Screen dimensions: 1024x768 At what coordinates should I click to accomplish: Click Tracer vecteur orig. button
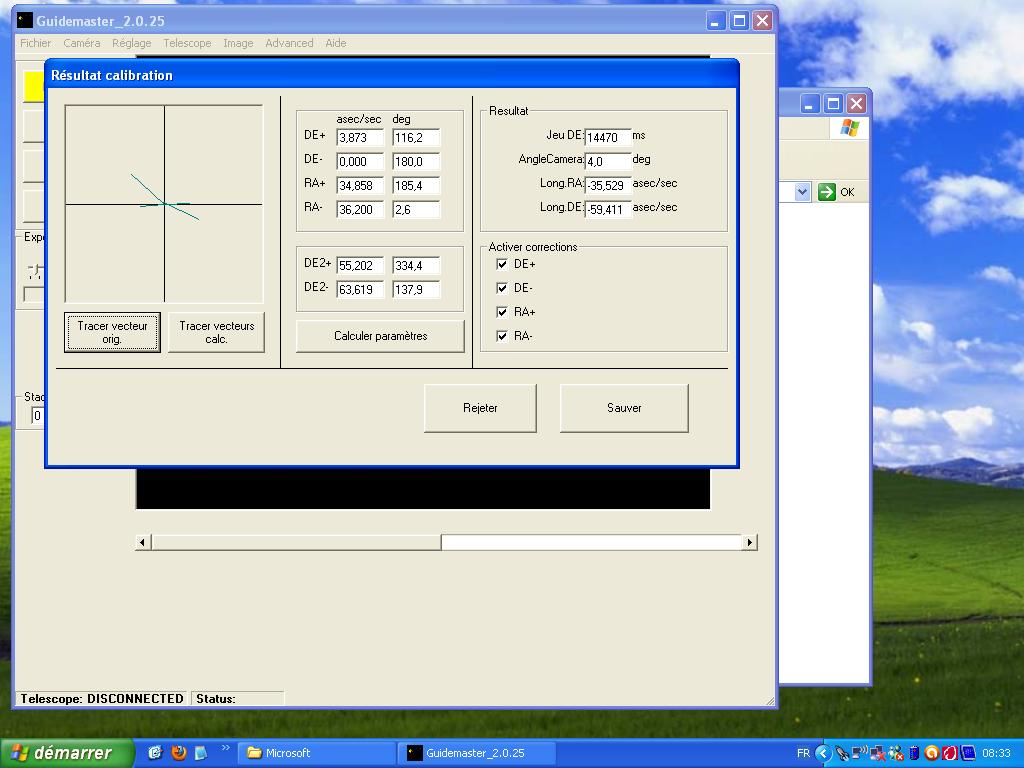click(x=112, y=332)
